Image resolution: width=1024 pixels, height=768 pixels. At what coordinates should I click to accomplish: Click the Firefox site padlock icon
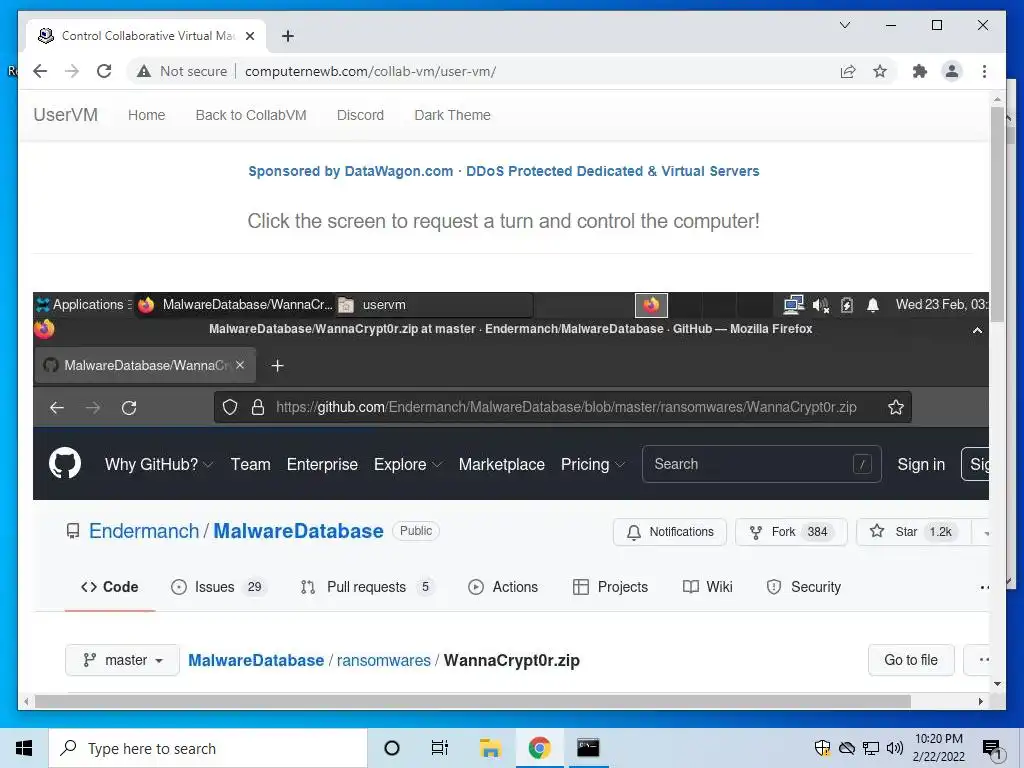(258, 408)
